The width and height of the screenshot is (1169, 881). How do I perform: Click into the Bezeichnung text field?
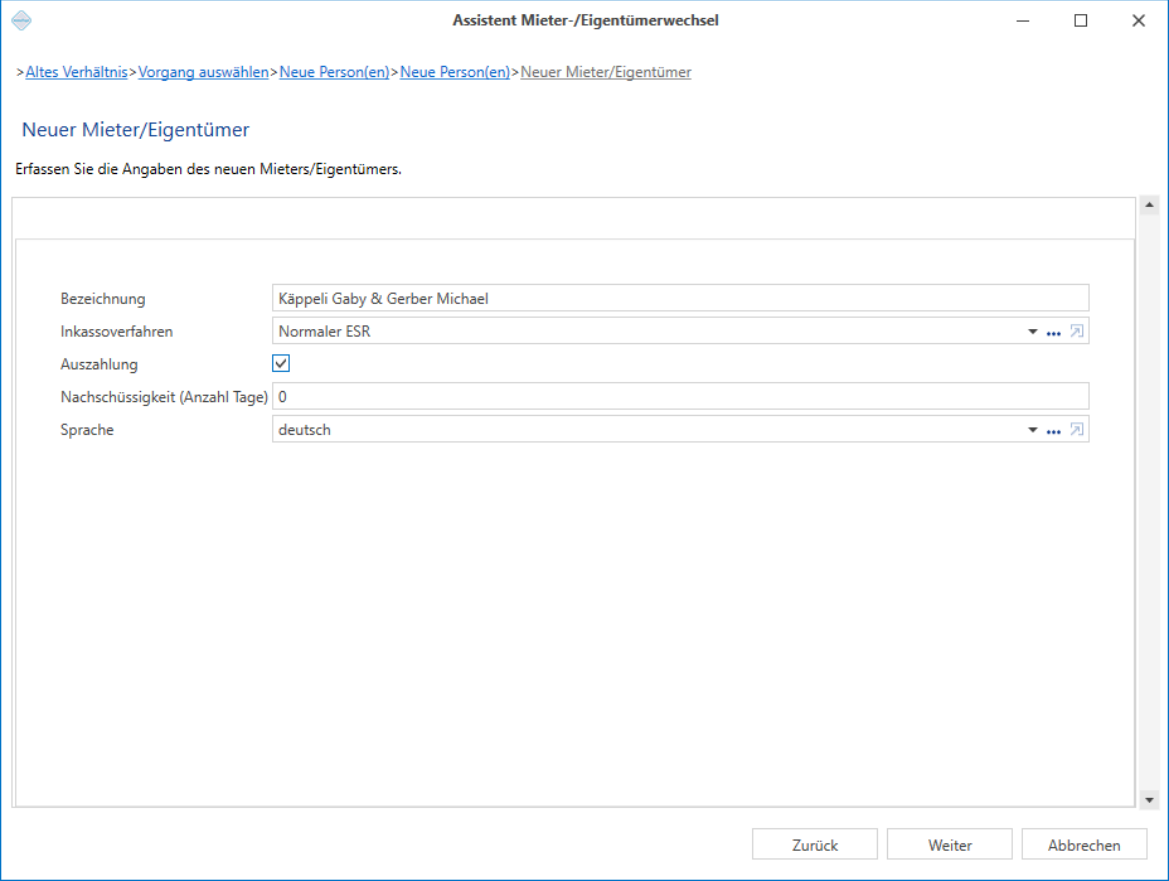pos(681,298)
